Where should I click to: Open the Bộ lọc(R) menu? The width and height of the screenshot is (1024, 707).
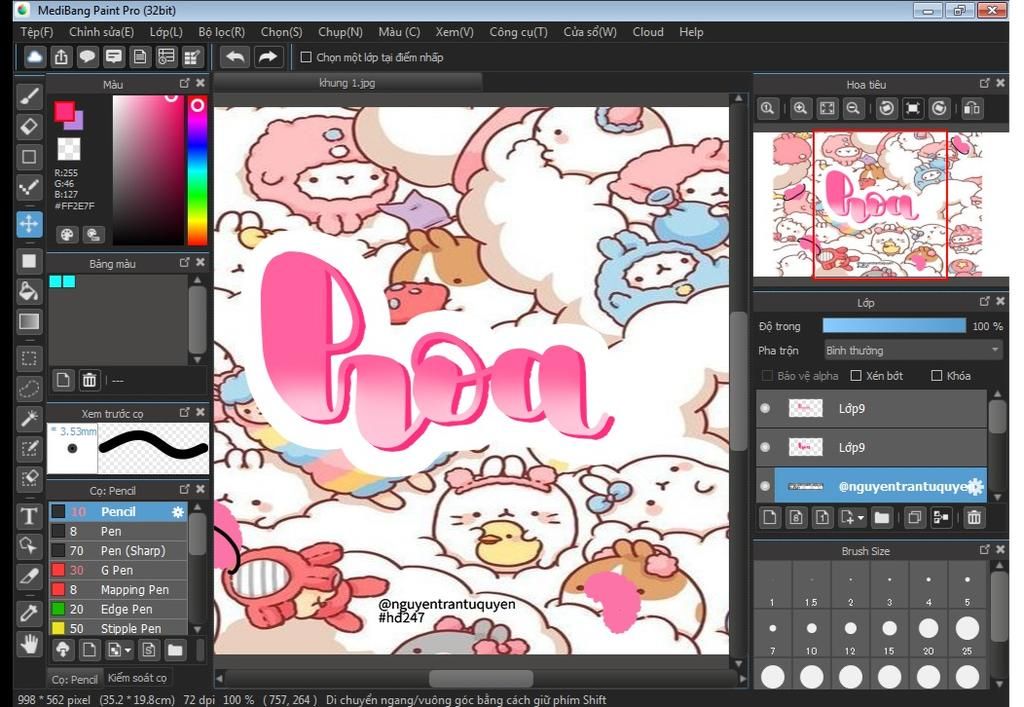point(221,31)
